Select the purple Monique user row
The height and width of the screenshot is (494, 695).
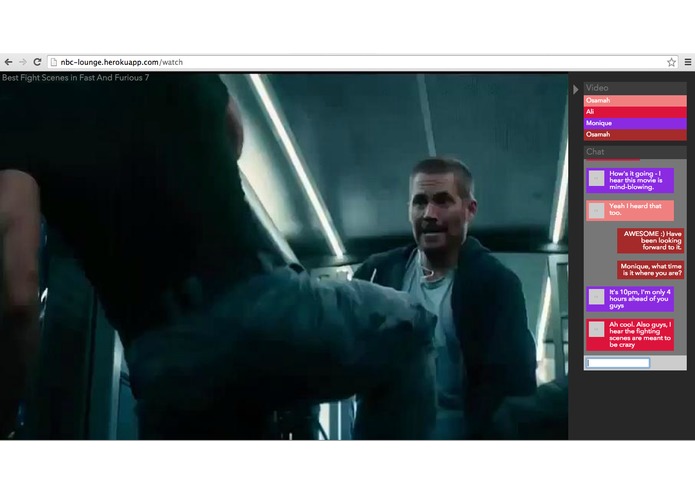635,123
